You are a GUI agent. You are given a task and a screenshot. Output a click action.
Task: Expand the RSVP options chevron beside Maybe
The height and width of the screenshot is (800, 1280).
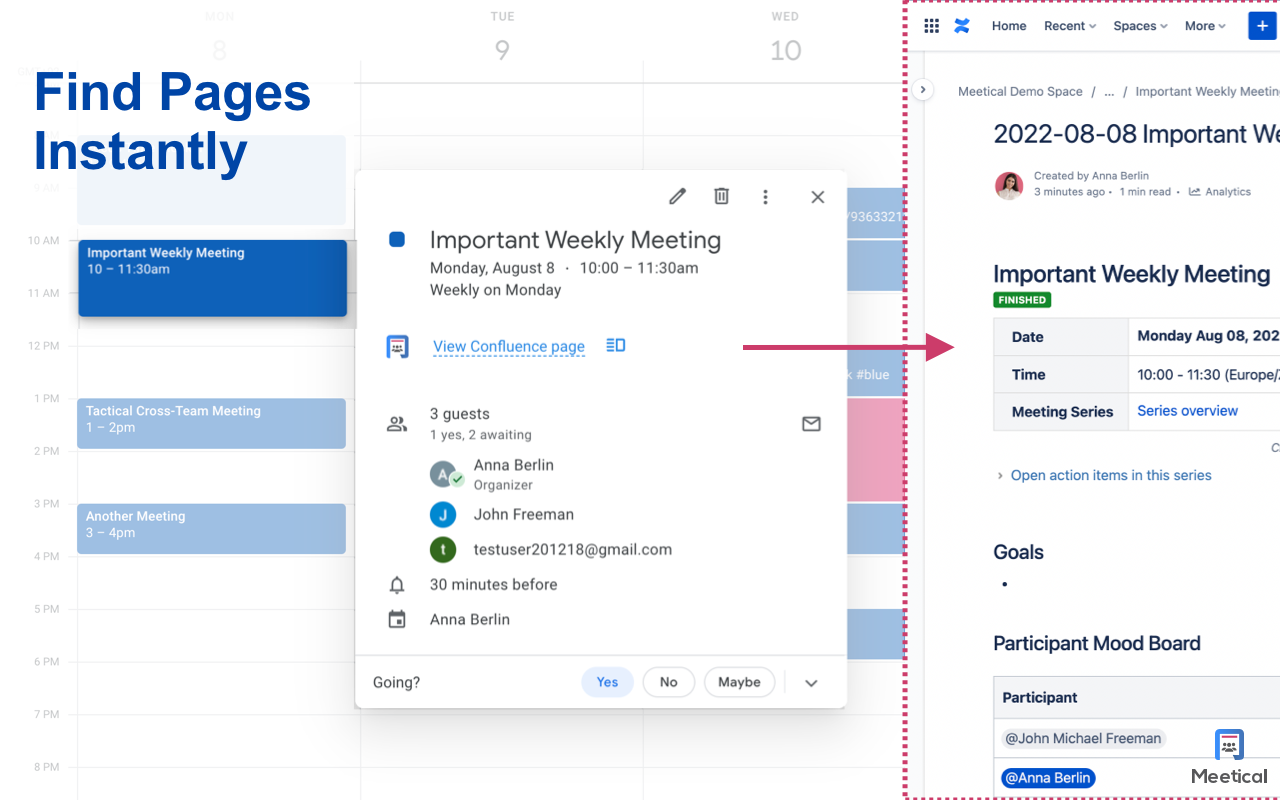[x=810, y=682]
